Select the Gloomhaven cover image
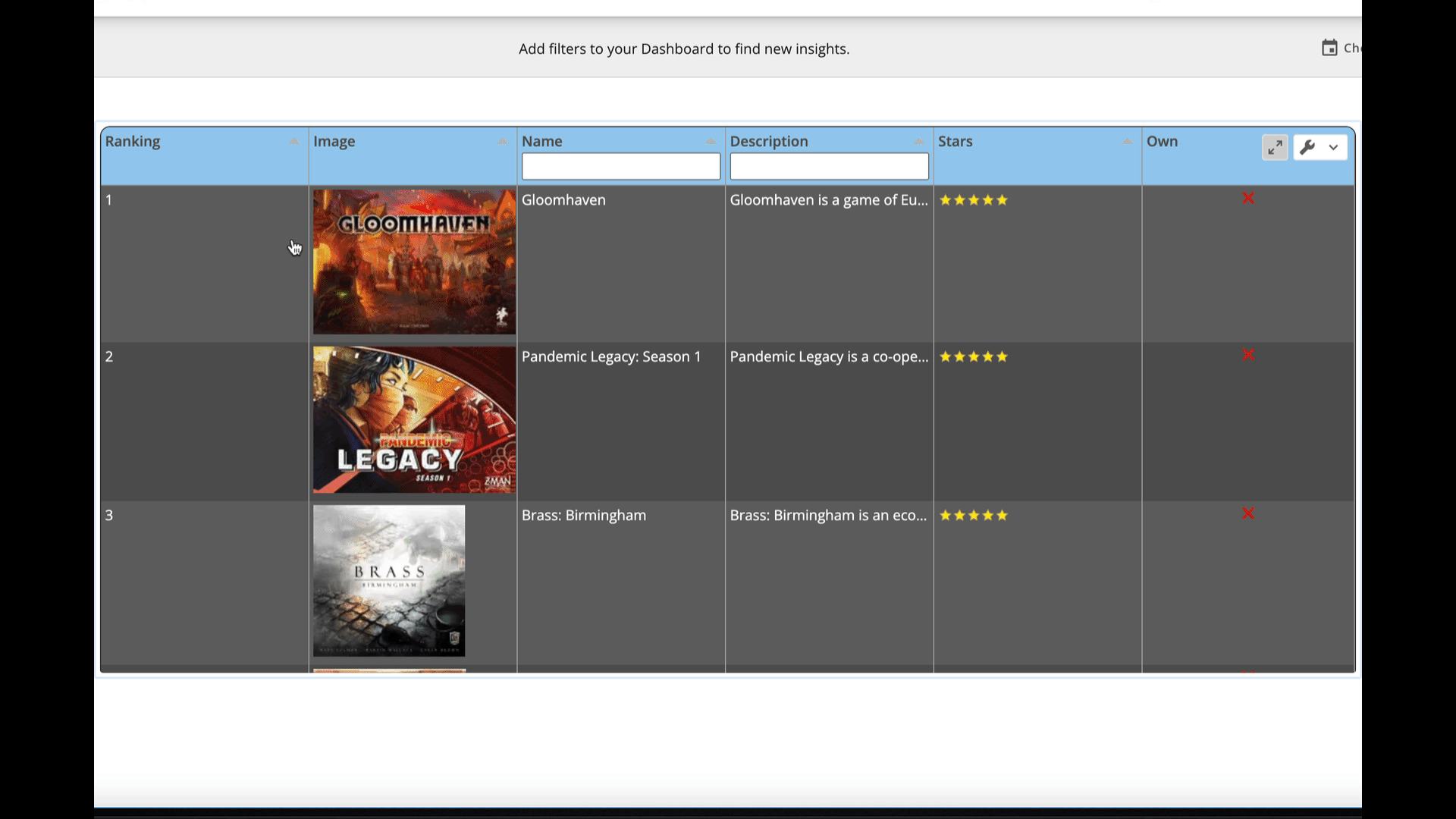This screenshot has width=1456, height=819. (414, 262)
